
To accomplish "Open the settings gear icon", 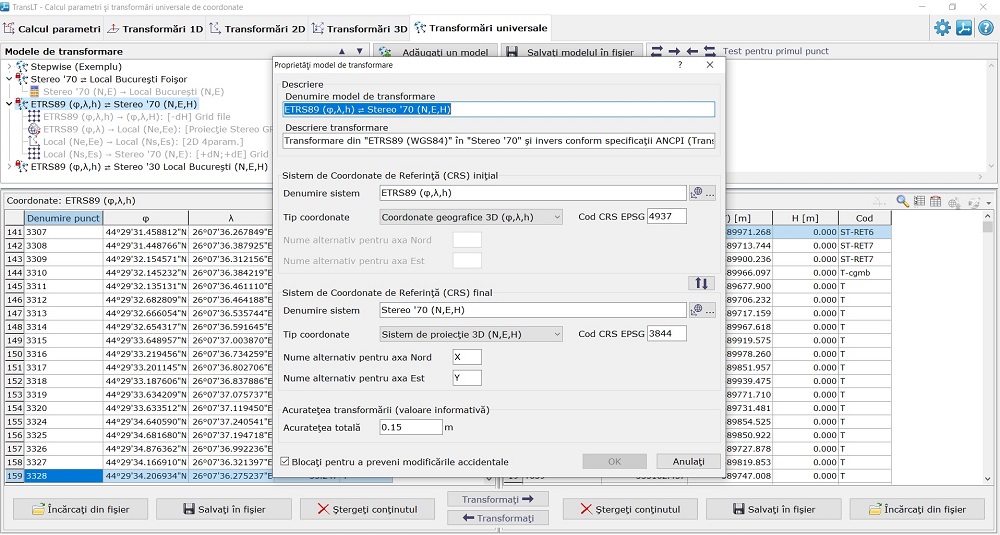I will 942,28.
